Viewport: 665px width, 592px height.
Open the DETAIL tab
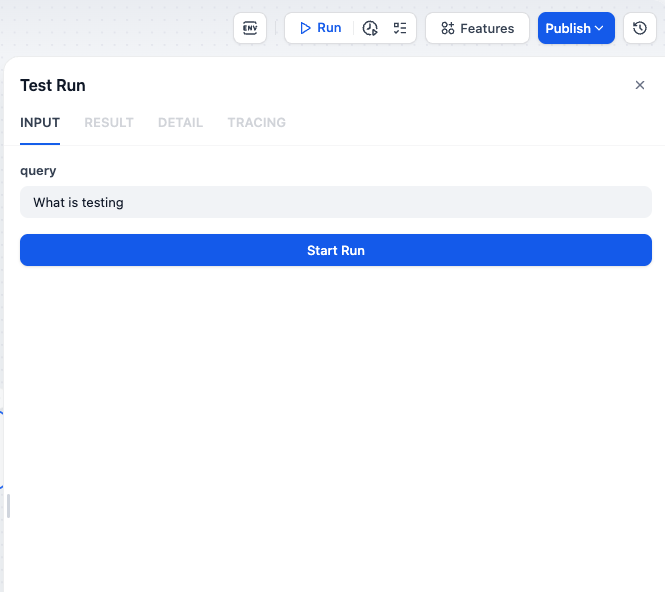click(180, 122)
